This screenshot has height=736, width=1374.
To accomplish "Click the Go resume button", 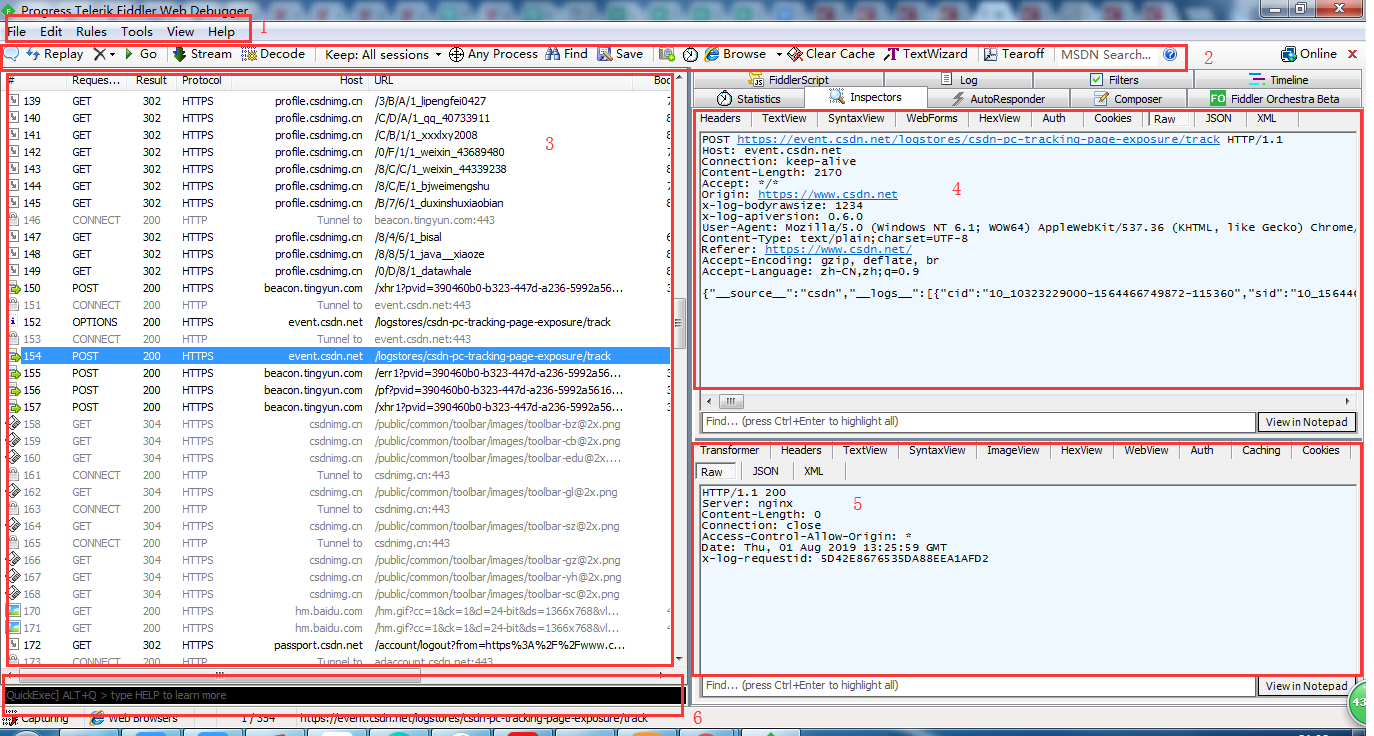I will [141, 54].
